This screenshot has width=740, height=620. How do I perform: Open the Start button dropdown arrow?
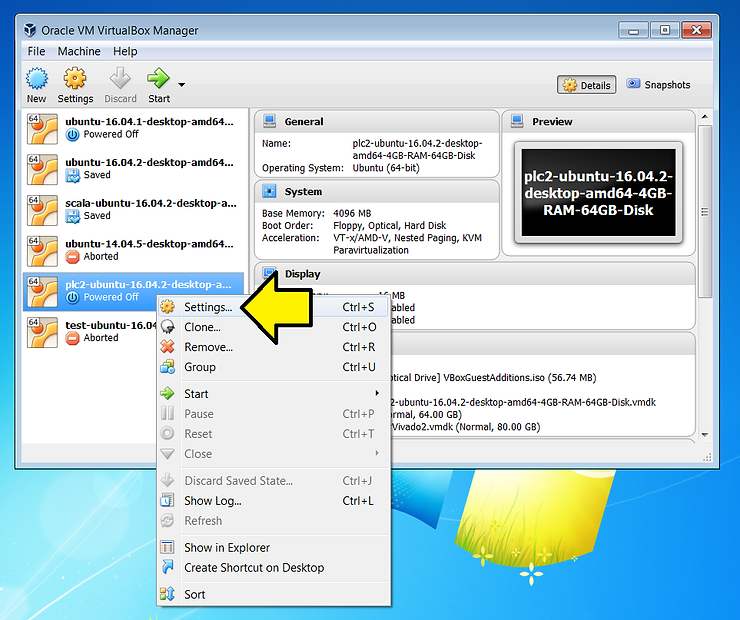(181, 85)
